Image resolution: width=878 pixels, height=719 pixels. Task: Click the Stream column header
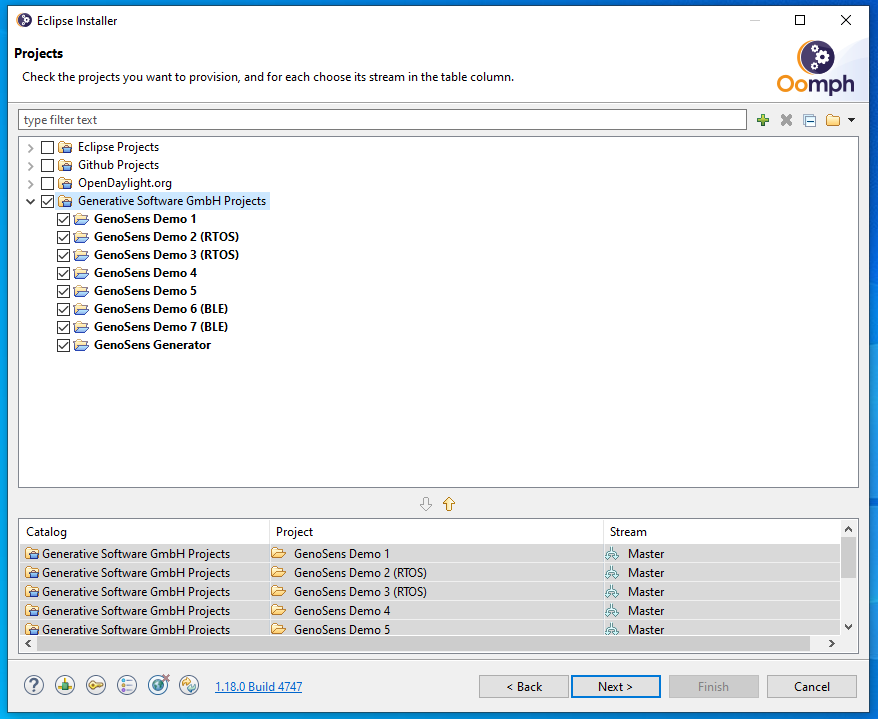(722, 532)
